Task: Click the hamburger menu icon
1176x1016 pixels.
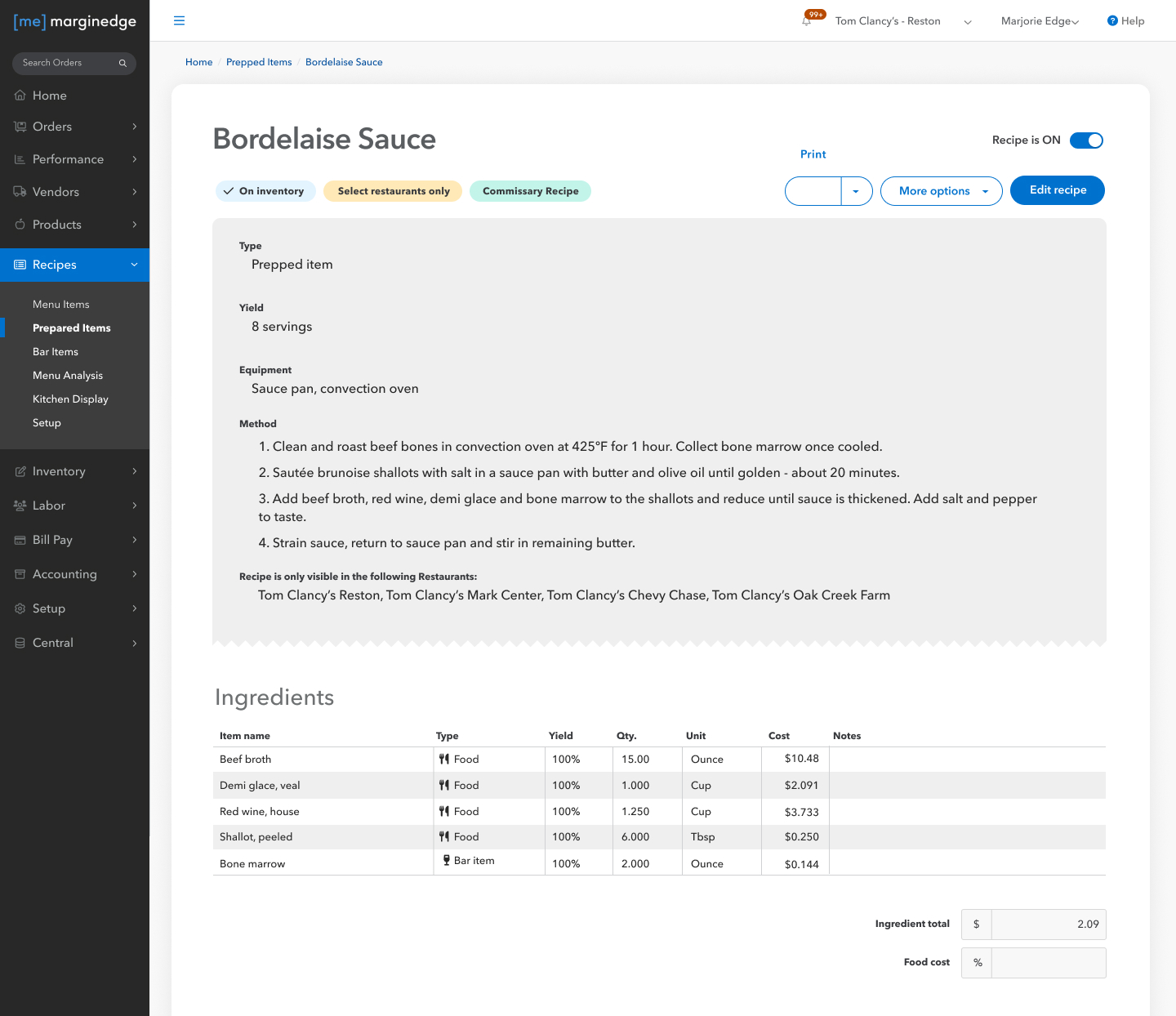Action: tap(179, 21)
